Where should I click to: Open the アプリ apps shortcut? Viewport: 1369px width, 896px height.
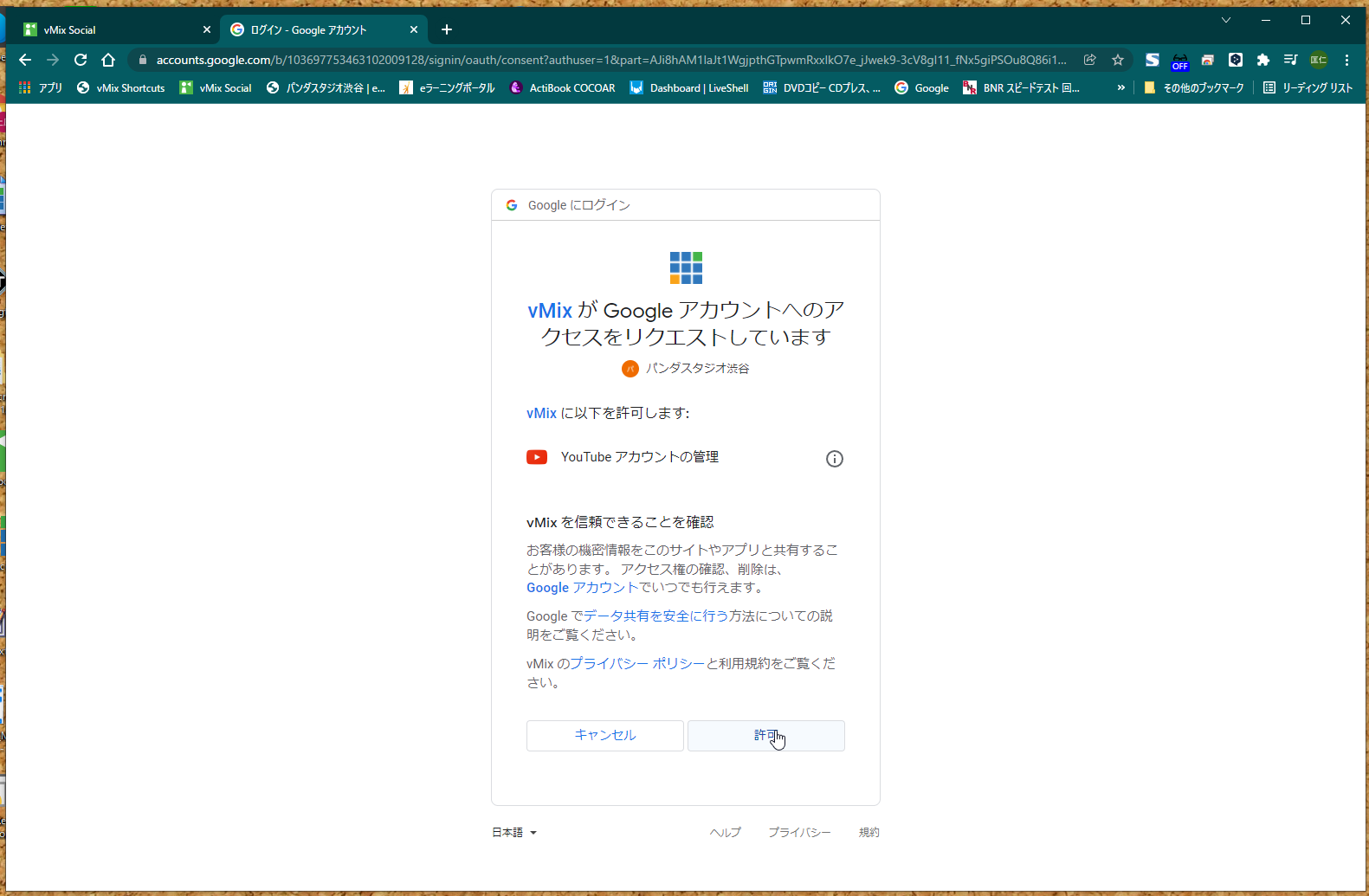click(41, 87)
